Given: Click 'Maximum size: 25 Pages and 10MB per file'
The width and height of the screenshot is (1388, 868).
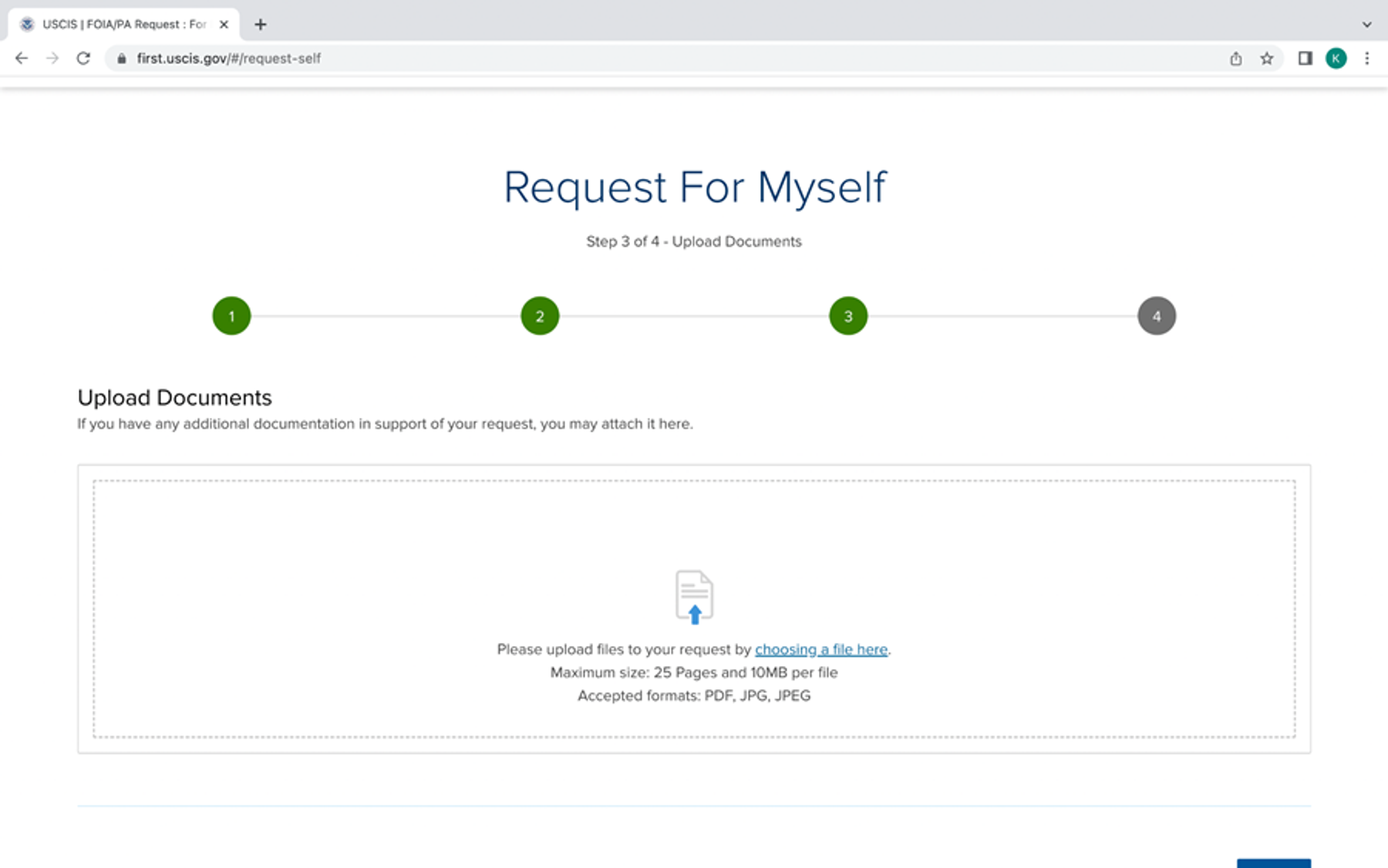Looking at the screenshot, I should pos(694,673).
